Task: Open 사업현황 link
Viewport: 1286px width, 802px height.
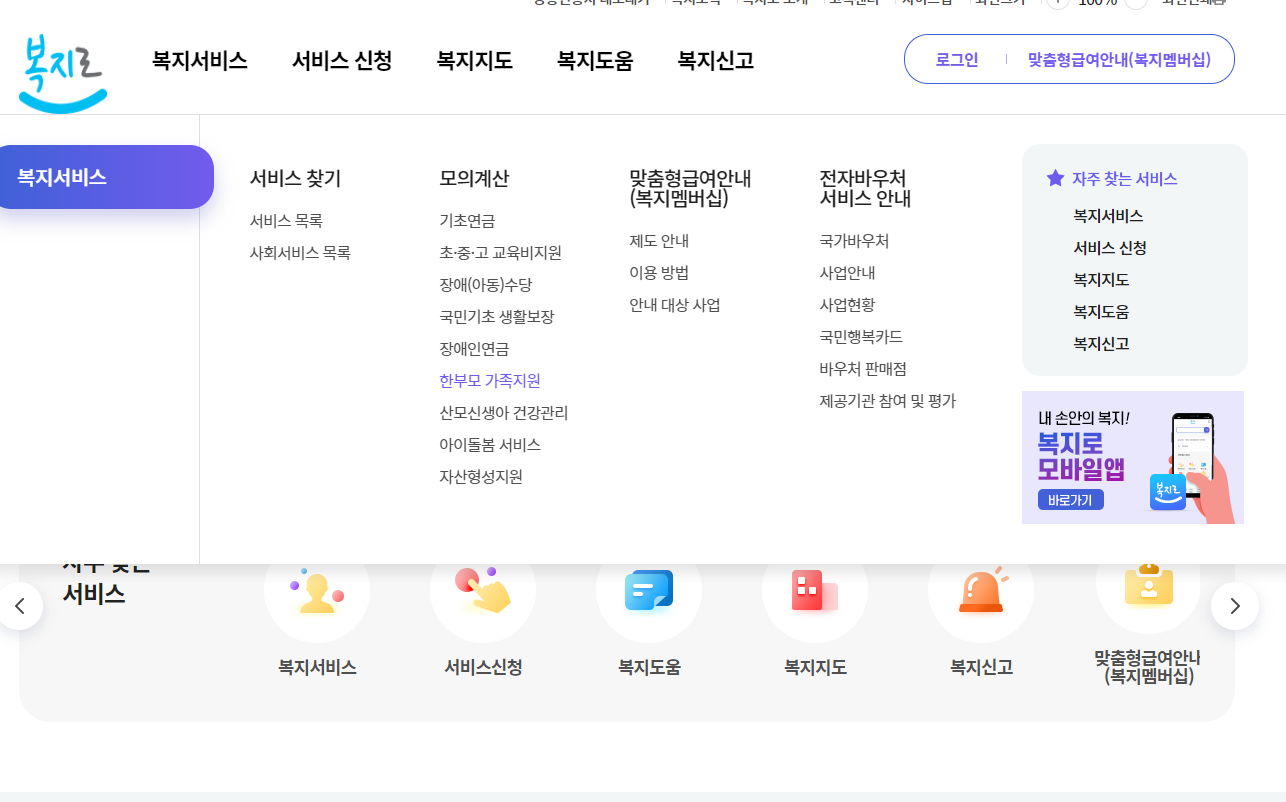Action: (x=847, y=304)
